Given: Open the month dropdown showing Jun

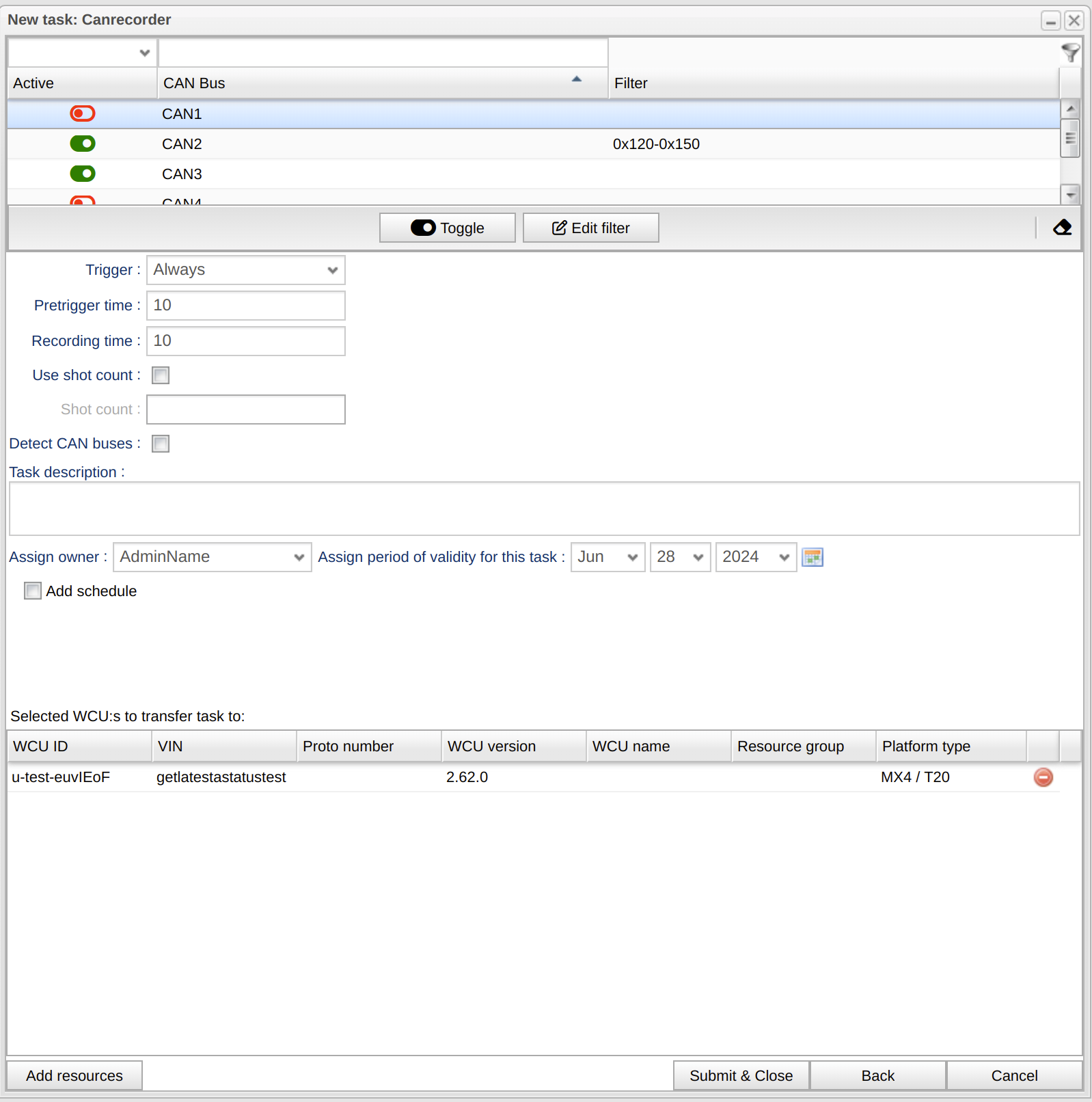Looking at the screenshot, I should pos(608,557).
